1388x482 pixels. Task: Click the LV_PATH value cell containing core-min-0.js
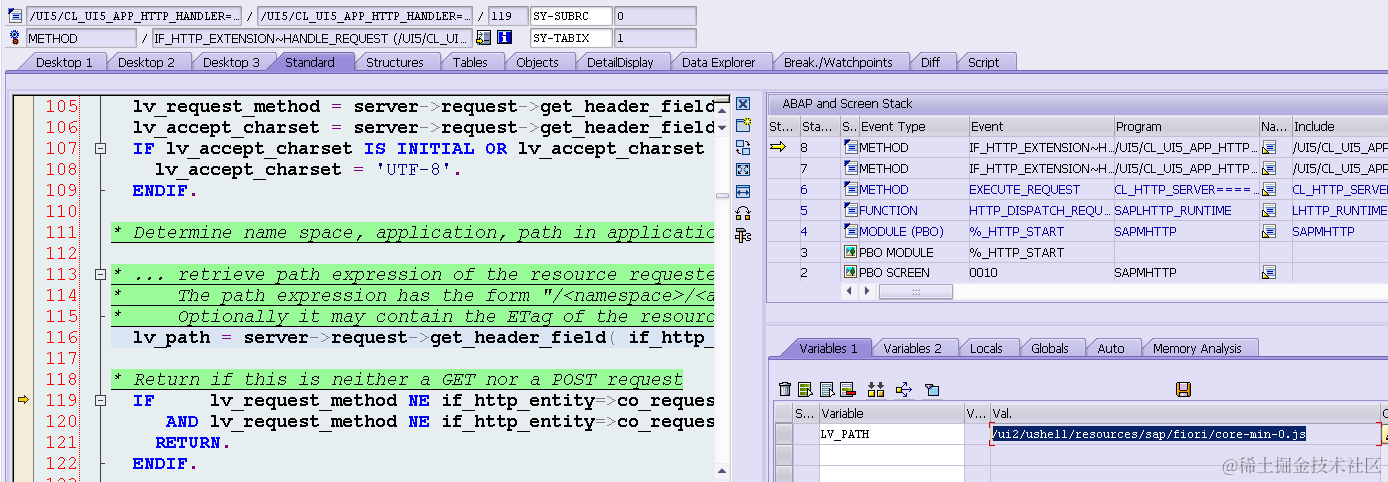tap(1185, 434)
